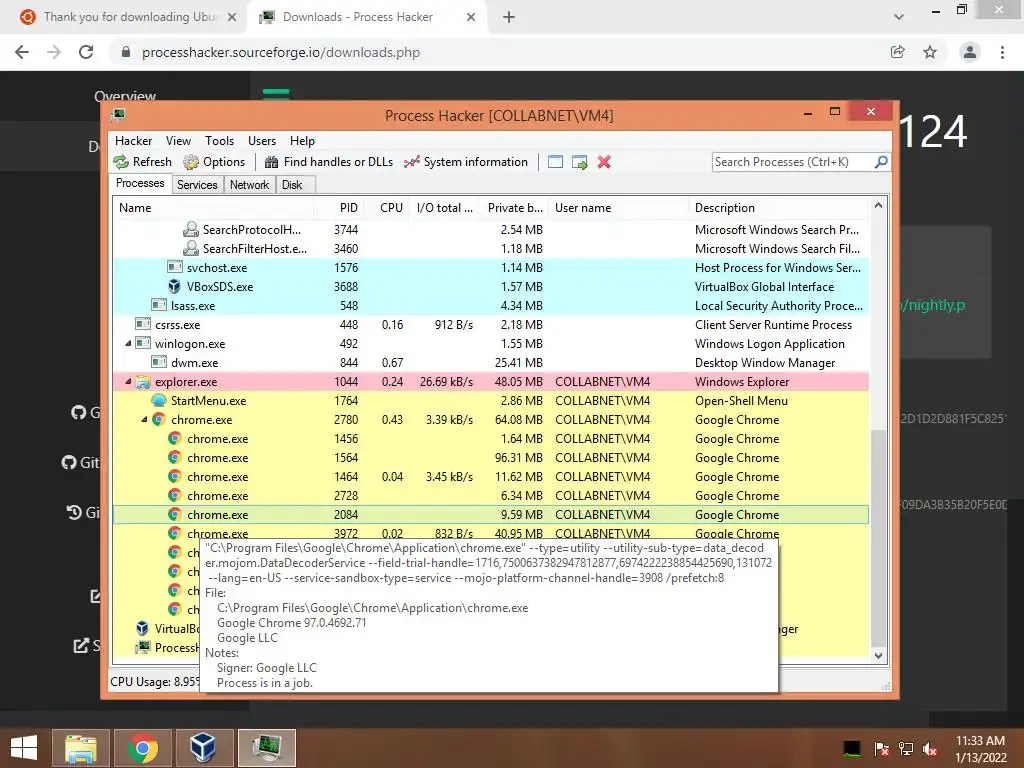Collapse the chrome.exe 2780 tree node
The image size is (1024, 768).
click(144, 419)
